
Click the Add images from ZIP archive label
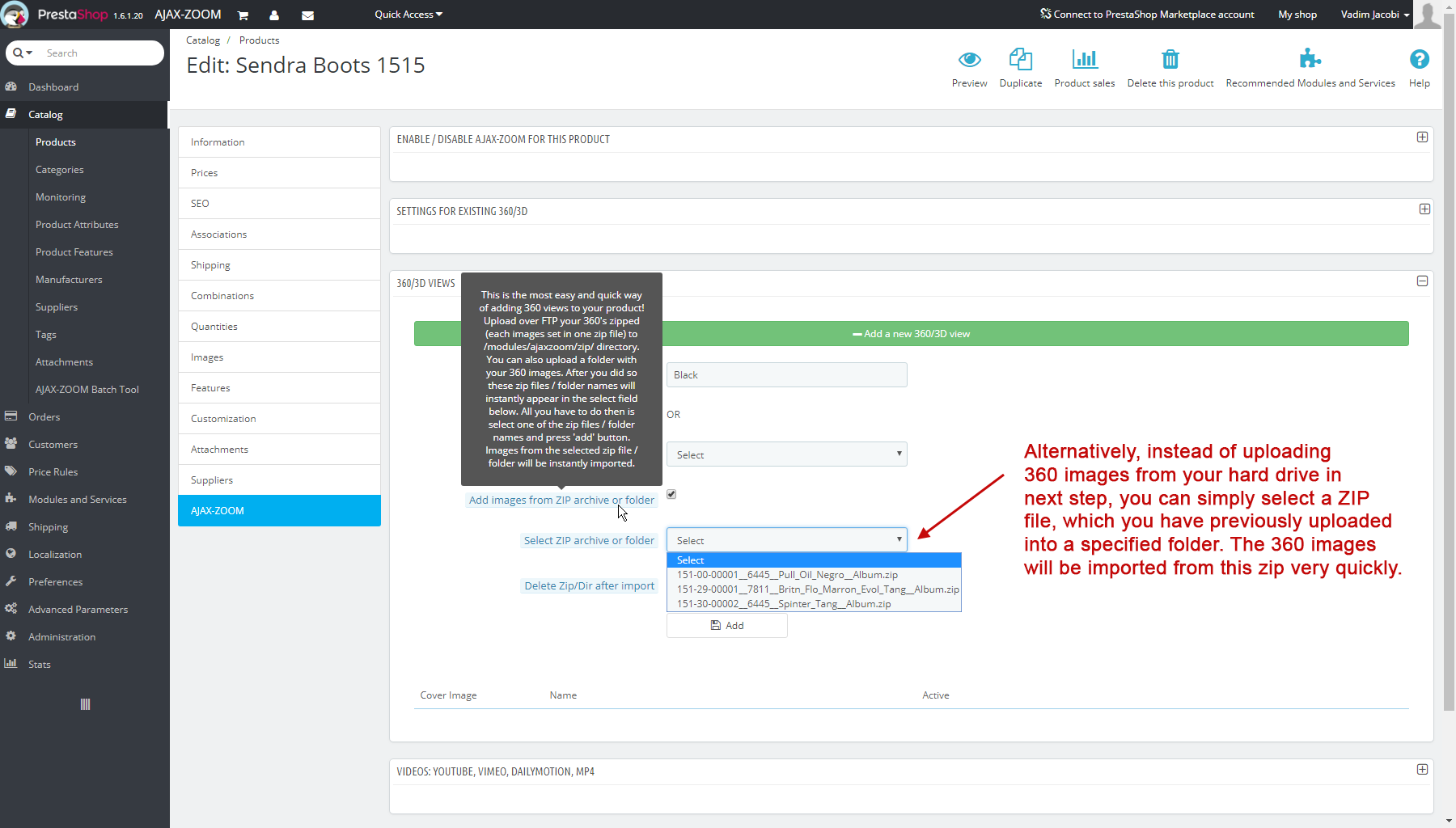tap(561, 501)
